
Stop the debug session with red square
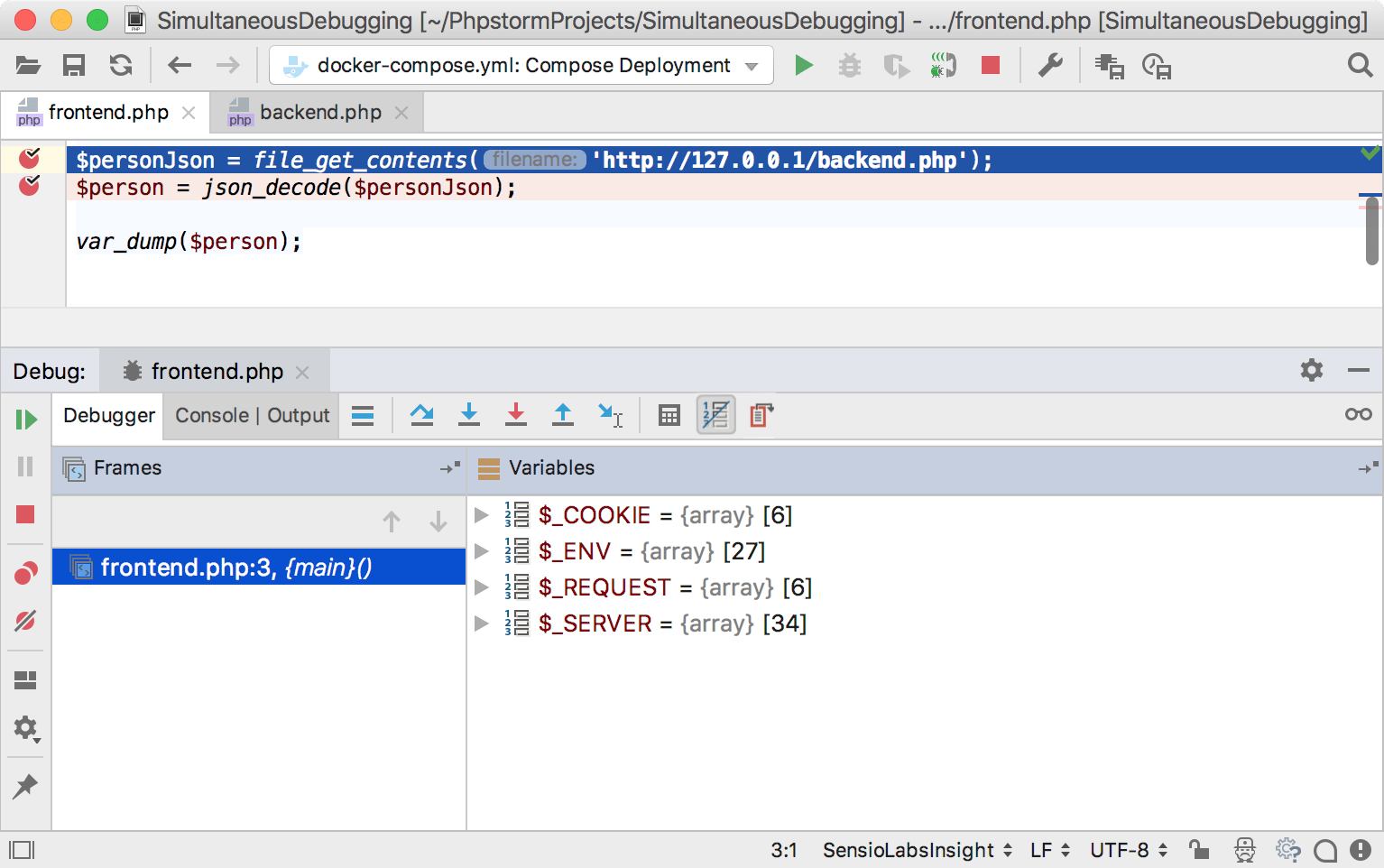pyautogui.click(x=25, y=514)
